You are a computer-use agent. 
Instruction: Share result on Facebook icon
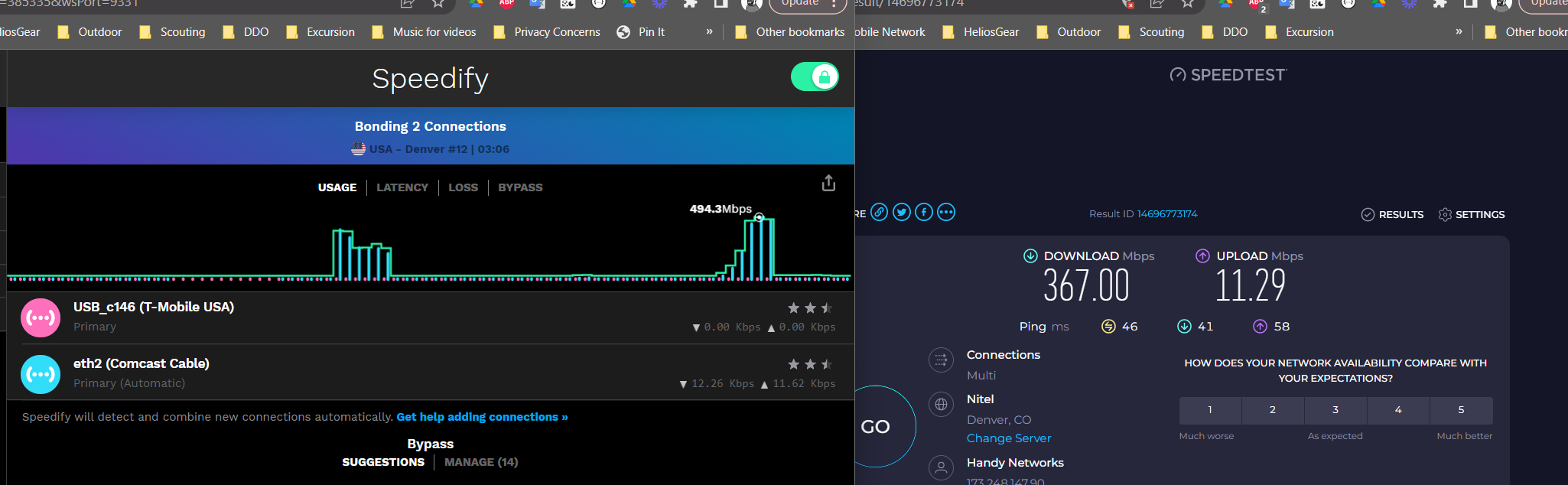tap(924, 212)
